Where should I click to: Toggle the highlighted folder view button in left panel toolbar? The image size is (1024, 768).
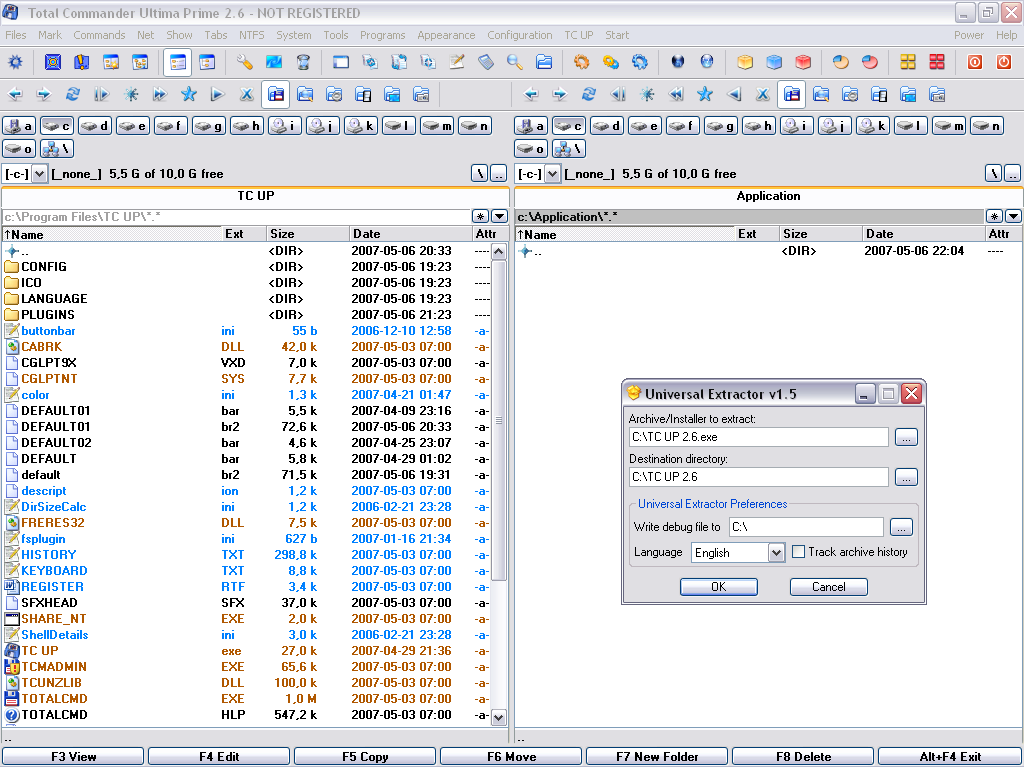pos(276,95)
